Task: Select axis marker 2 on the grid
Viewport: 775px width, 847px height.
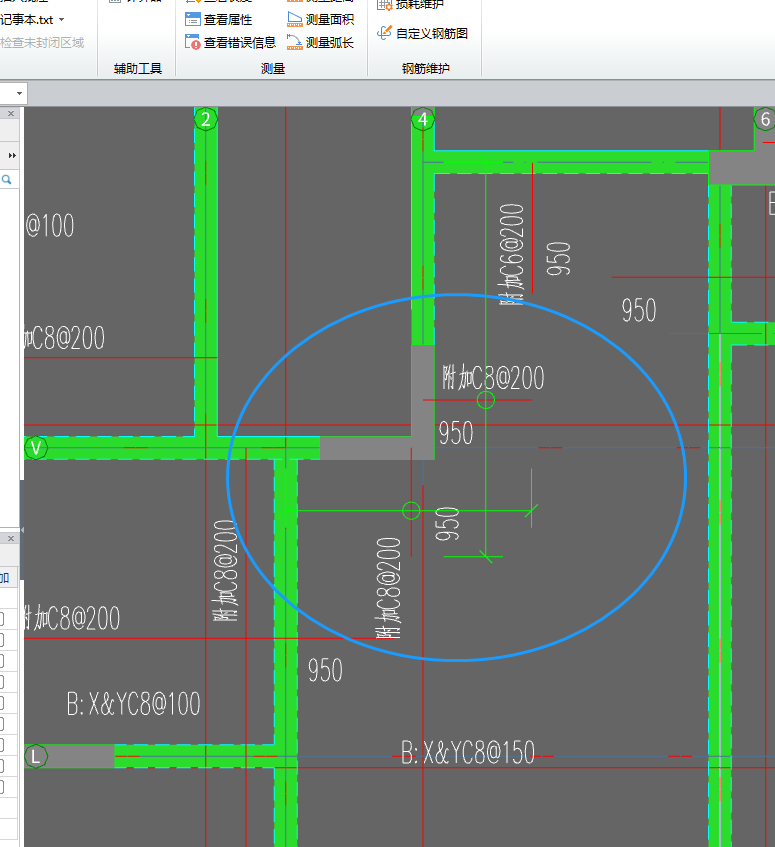Action: click(x=205, y=119)
